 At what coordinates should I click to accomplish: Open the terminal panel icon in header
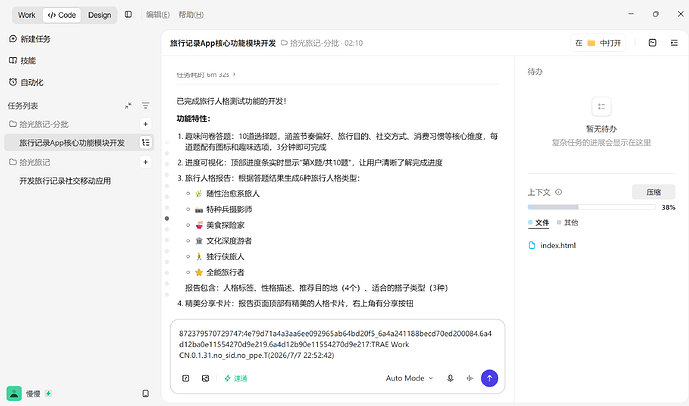click(652, 43)
